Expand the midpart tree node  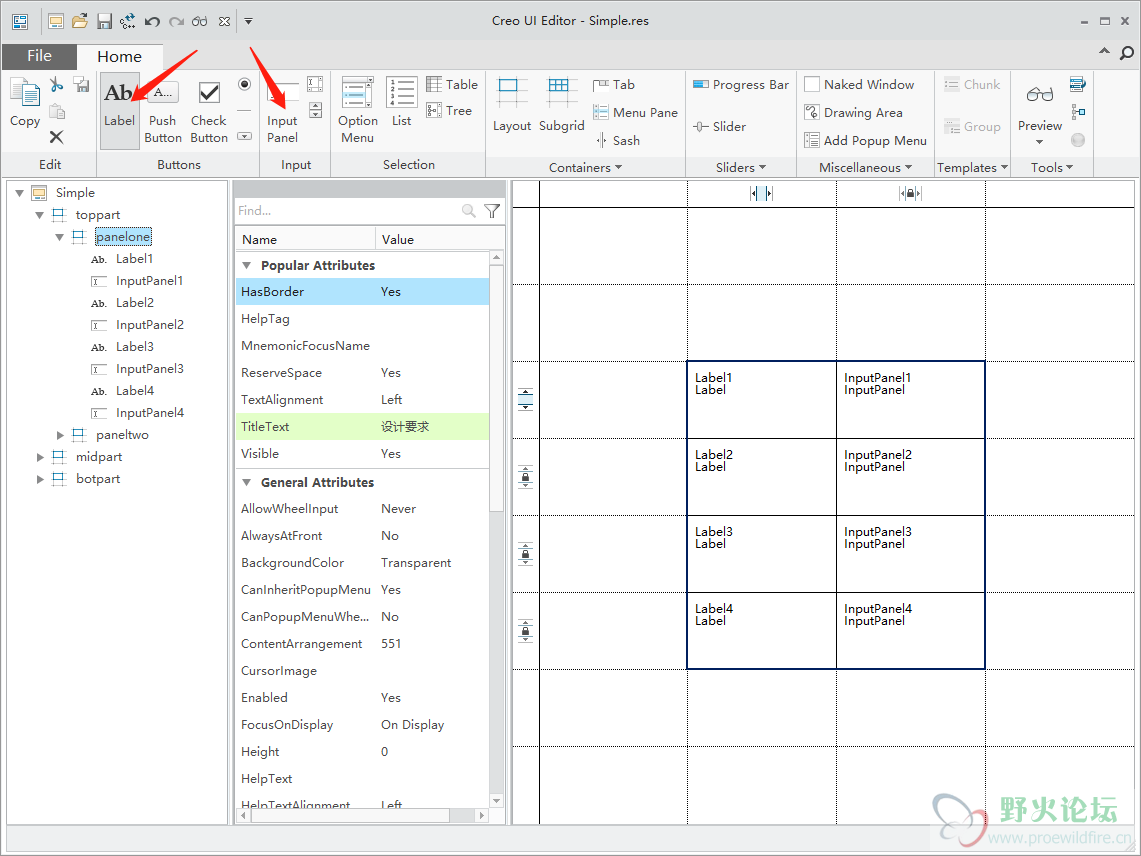point(41,457)
